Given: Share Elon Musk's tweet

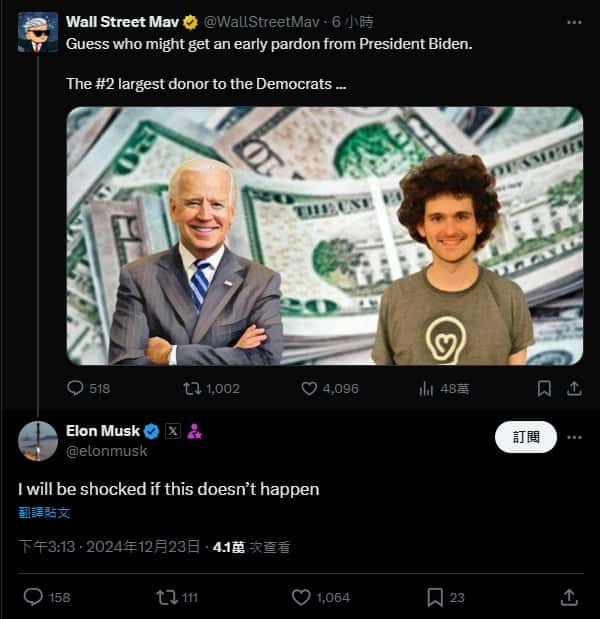Looking at the screenshot, I should pyautogui.click(x=569, y=597).
